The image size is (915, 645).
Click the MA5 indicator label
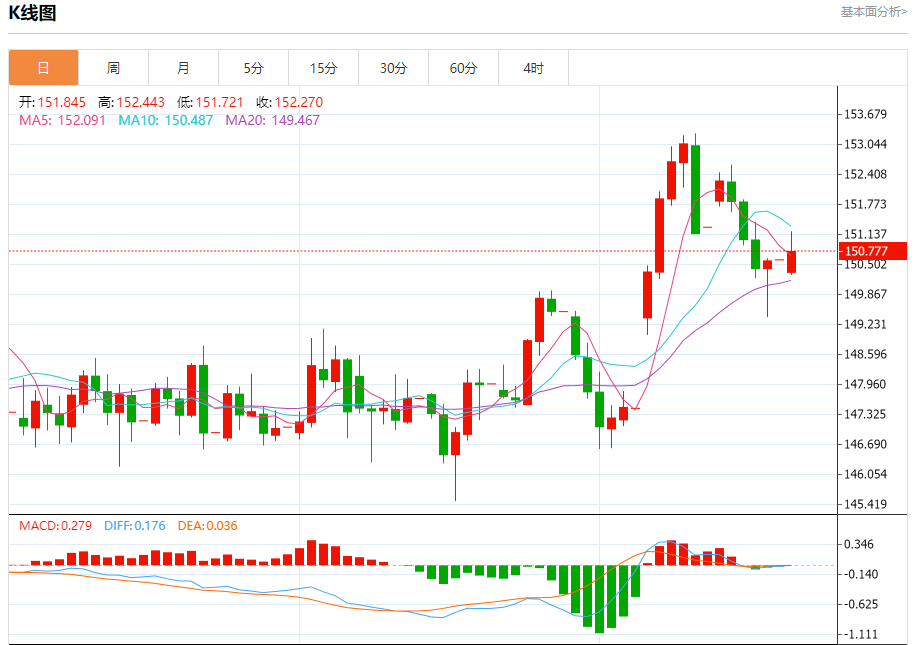[62, 120]
